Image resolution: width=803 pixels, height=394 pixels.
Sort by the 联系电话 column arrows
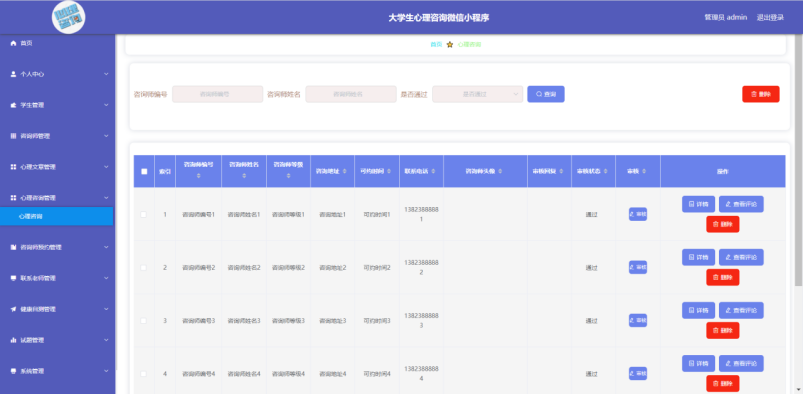click(433, 171)
